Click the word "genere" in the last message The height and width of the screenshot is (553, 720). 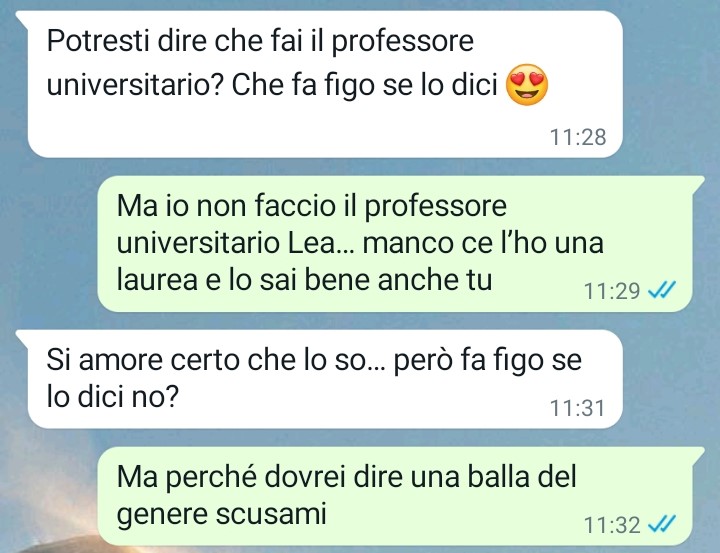pos(162,516)
